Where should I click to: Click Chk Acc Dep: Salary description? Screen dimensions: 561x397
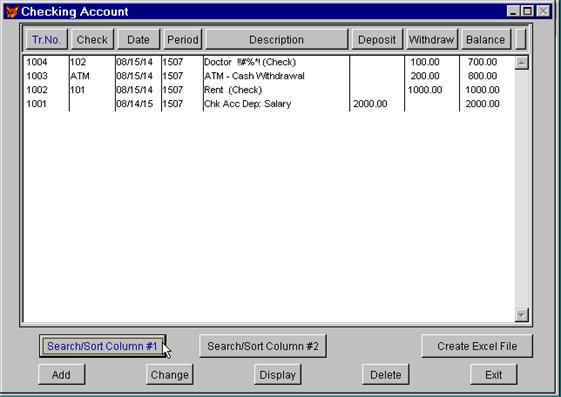coord(247,104)
